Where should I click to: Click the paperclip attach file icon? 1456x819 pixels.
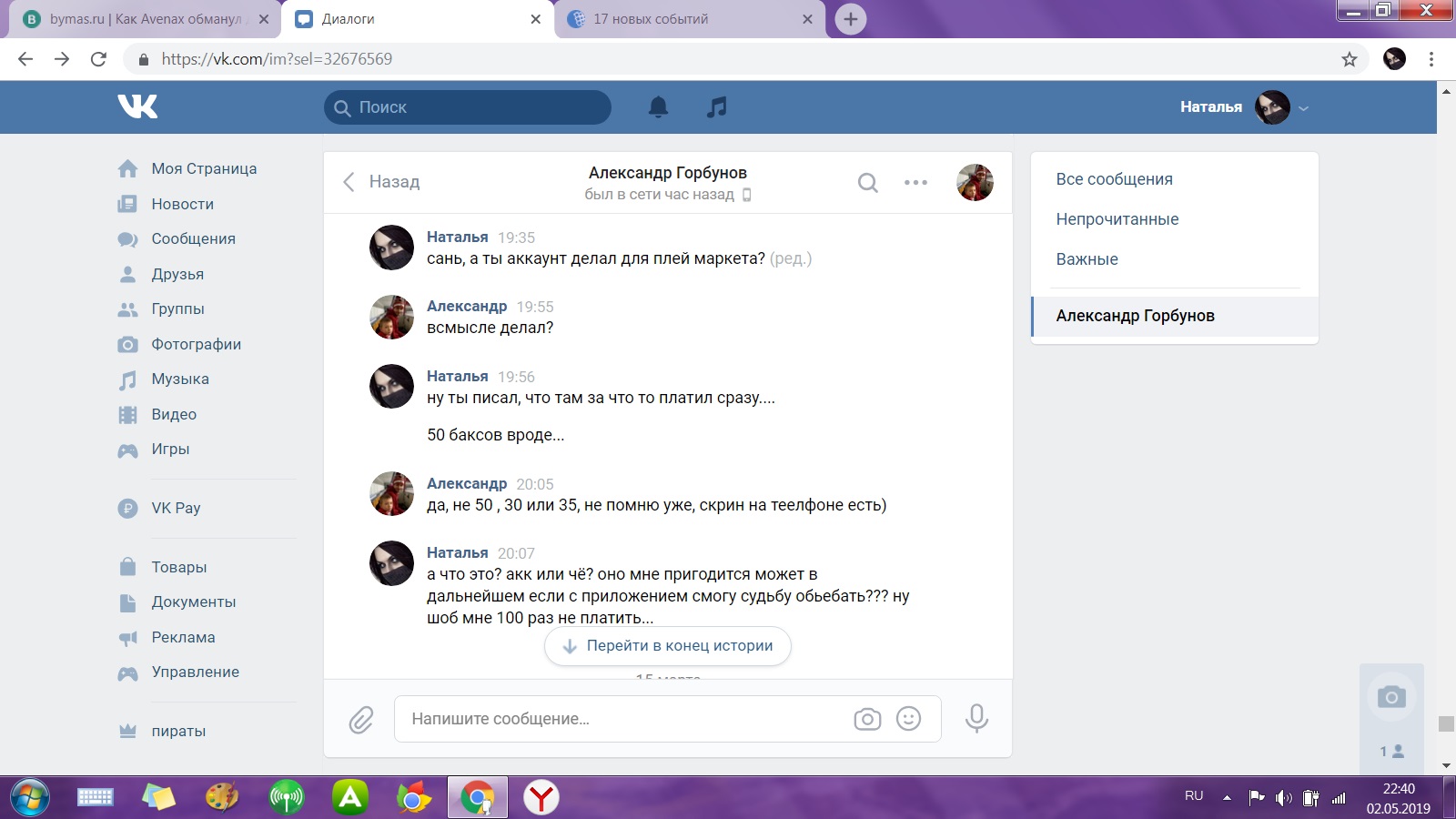[361, 720]
